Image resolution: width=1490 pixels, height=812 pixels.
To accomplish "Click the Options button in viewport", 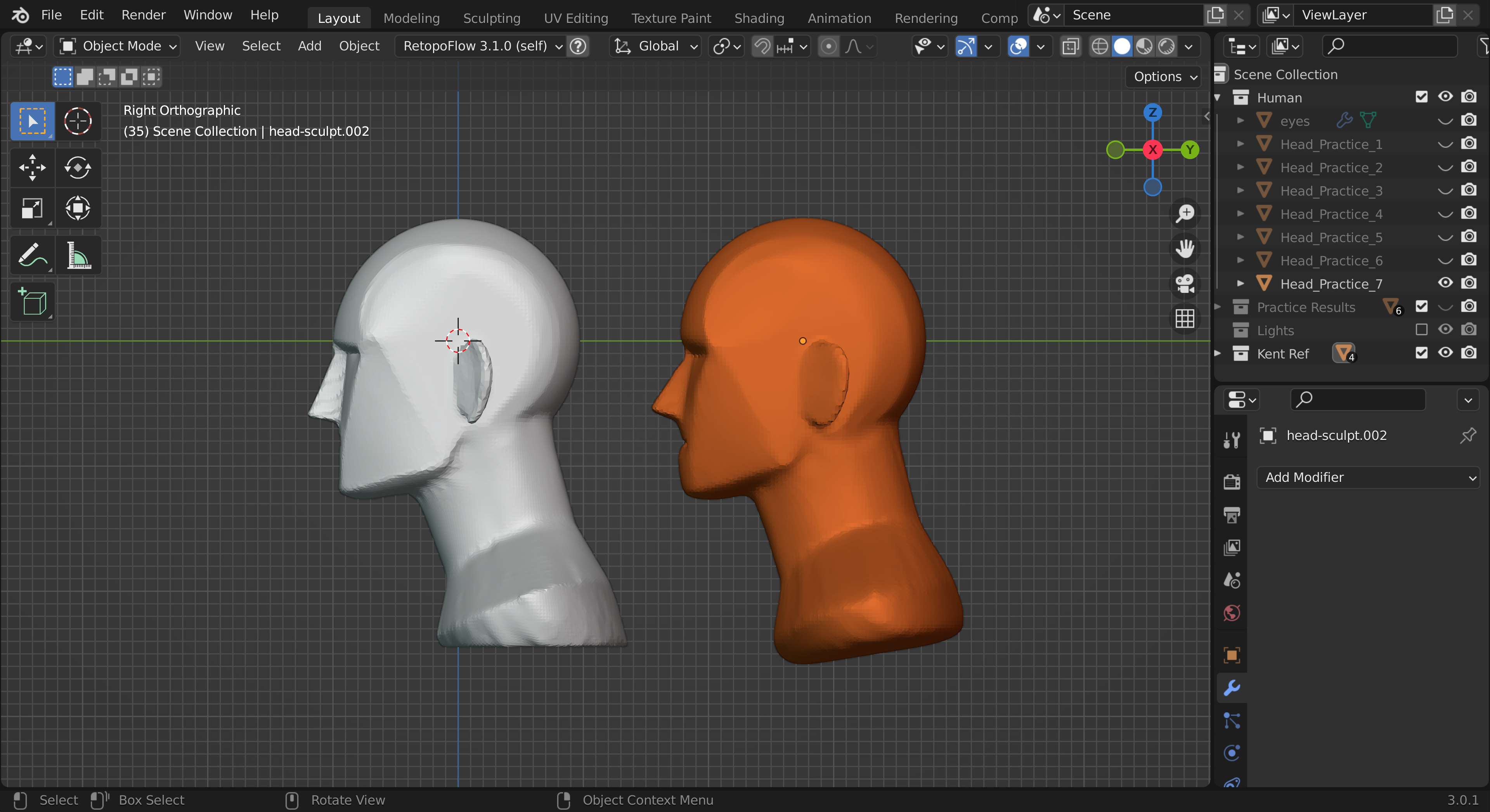I will [x=1164, y=76].
